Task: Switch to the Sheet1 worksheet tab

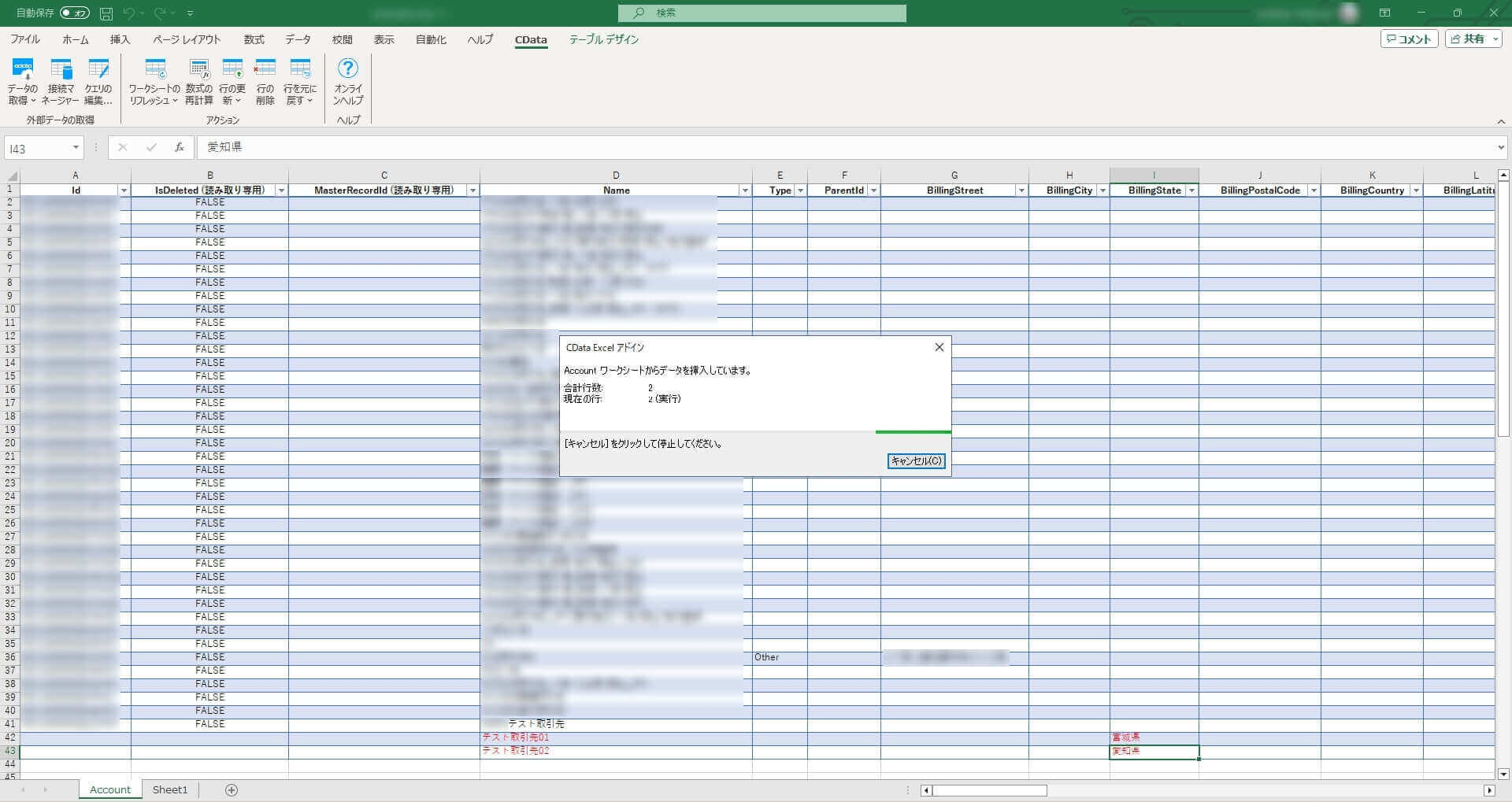Action: (x=170, y=789)
